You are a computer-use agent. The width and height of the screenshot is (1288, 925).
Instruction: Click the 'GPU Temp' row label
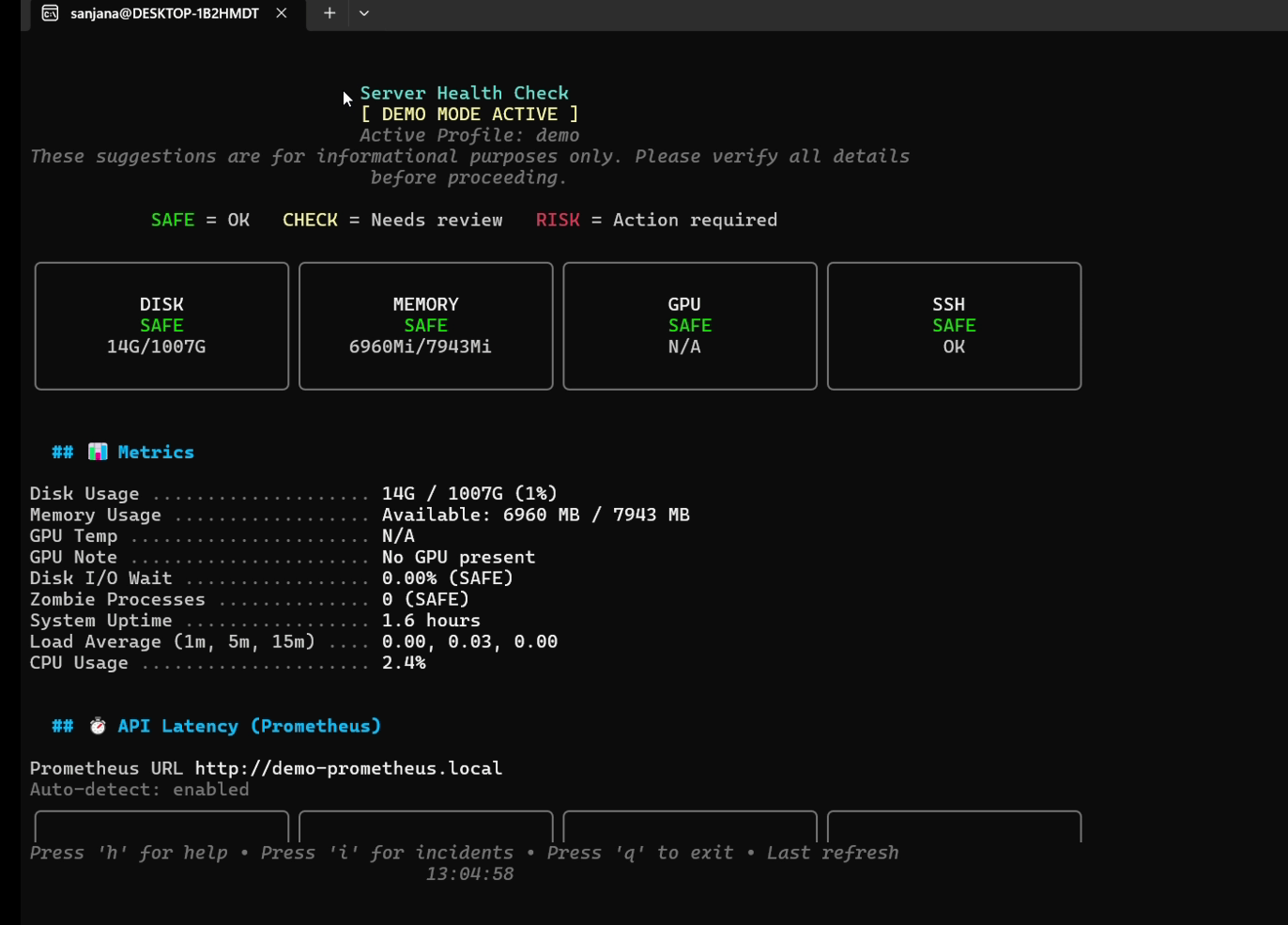(x=73, y=535)
